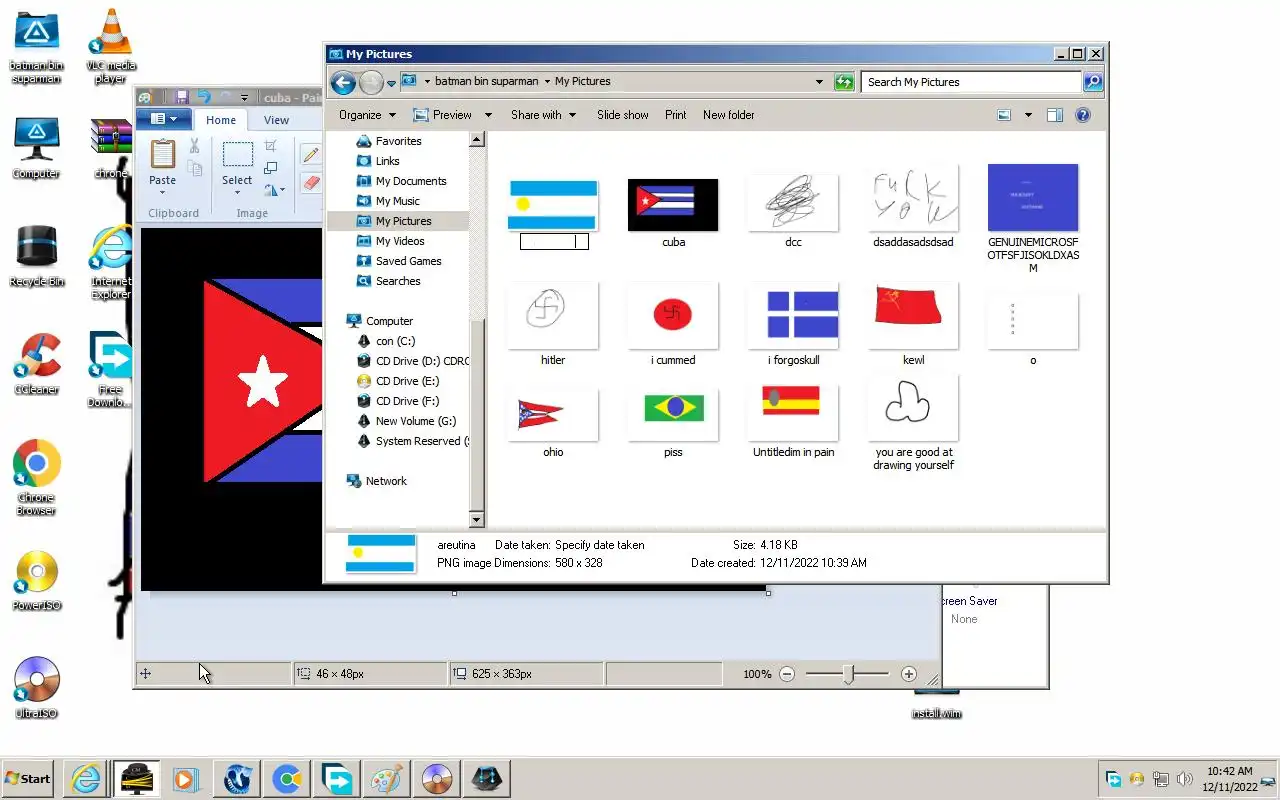Open the VLC media player desktop shortcut
This screenshot has width=1280, height=800.
110,46
